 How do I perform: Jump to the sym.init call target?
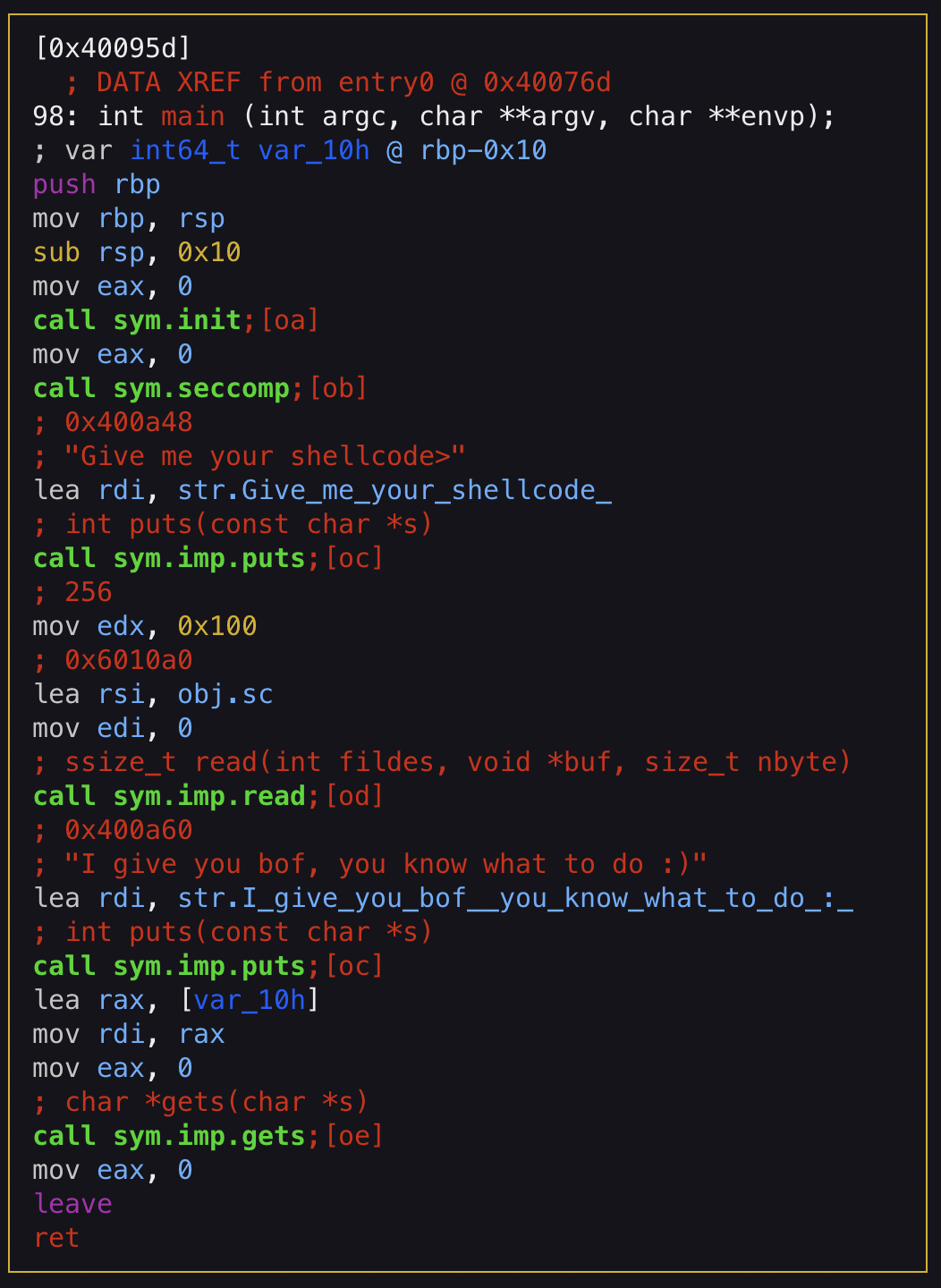point(177,320)
